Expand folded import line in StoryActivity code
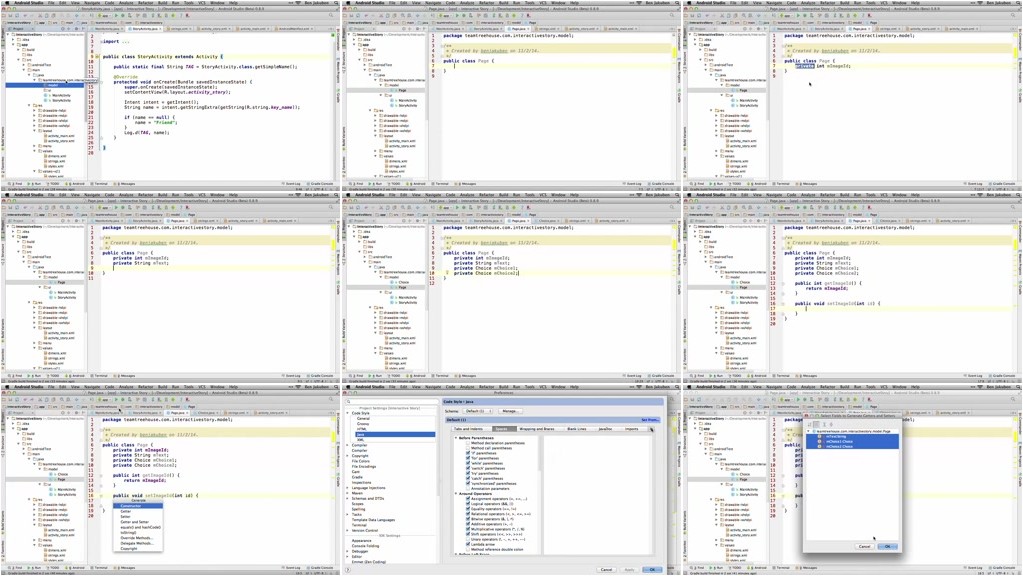Image resolution: width=1023 pixels, height=576 pixels. click(101, 42)
